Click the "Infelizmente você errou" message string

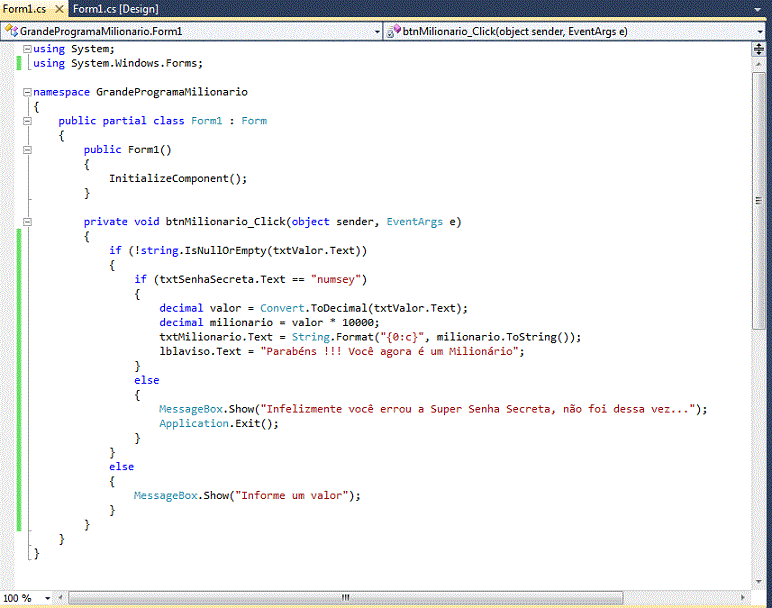[x=478, y=409]
